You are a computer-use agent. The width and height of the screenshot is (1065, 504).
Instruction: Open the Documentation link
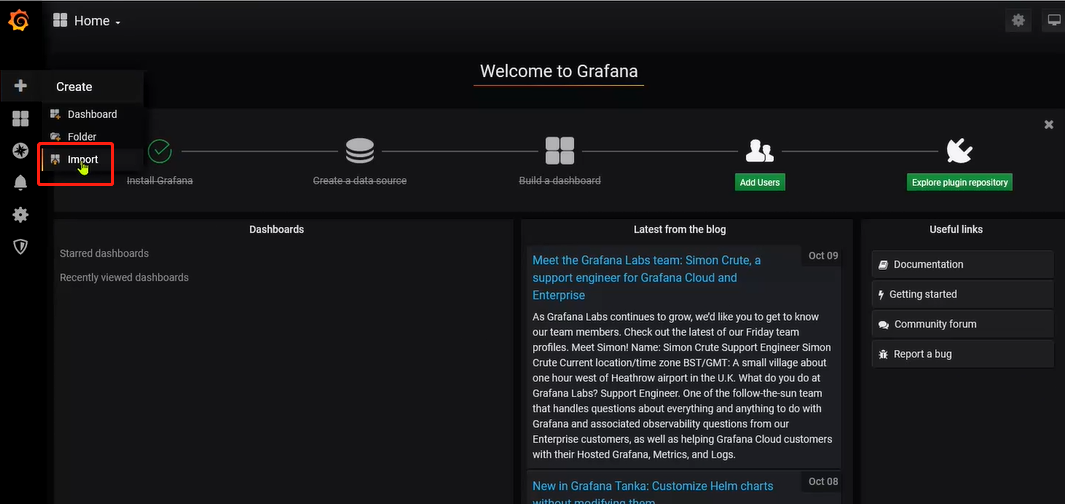coord(962,264)
